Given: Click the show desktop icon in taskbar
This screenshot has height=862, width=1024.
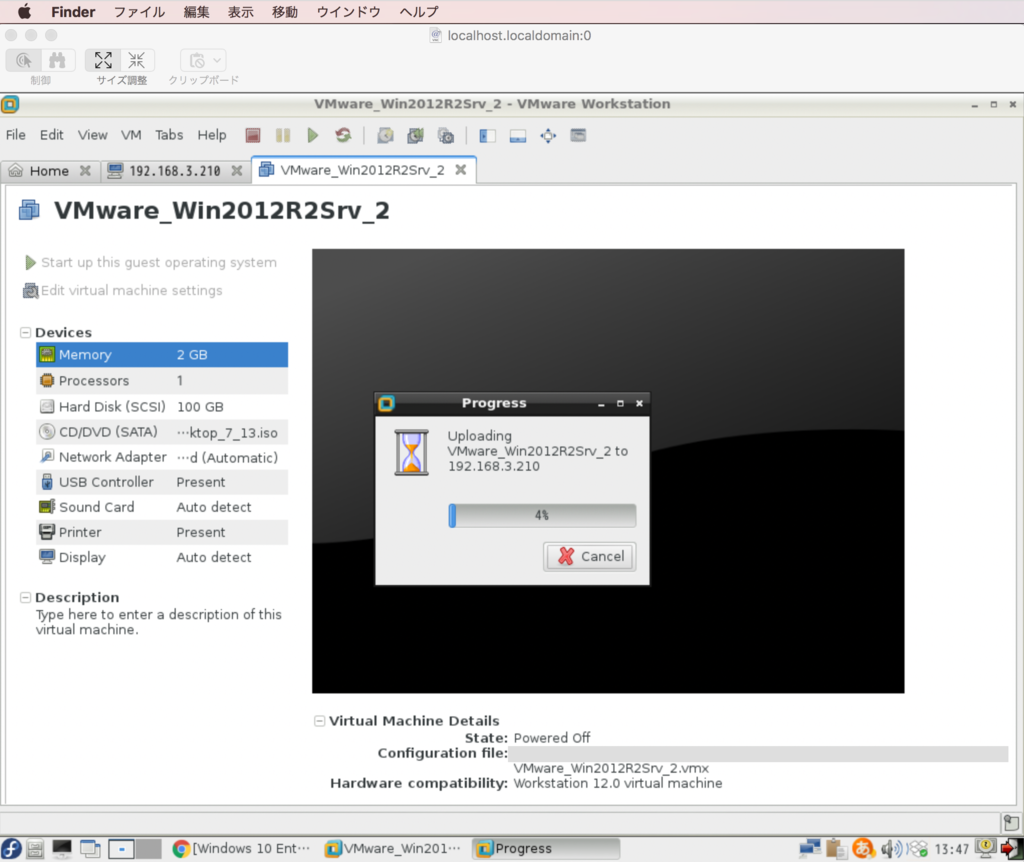Looking at the screenshot, I should [x=62, y=848].
